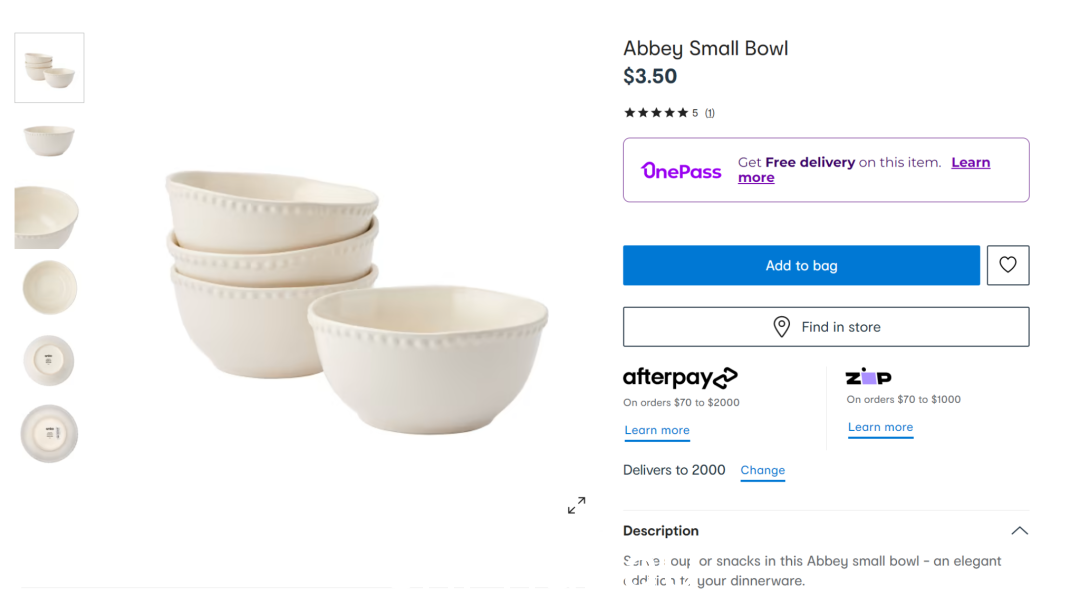Select first thumbnail of stacked bowls
This screenshot has height=595, width=1080.
tap(50, 67)
